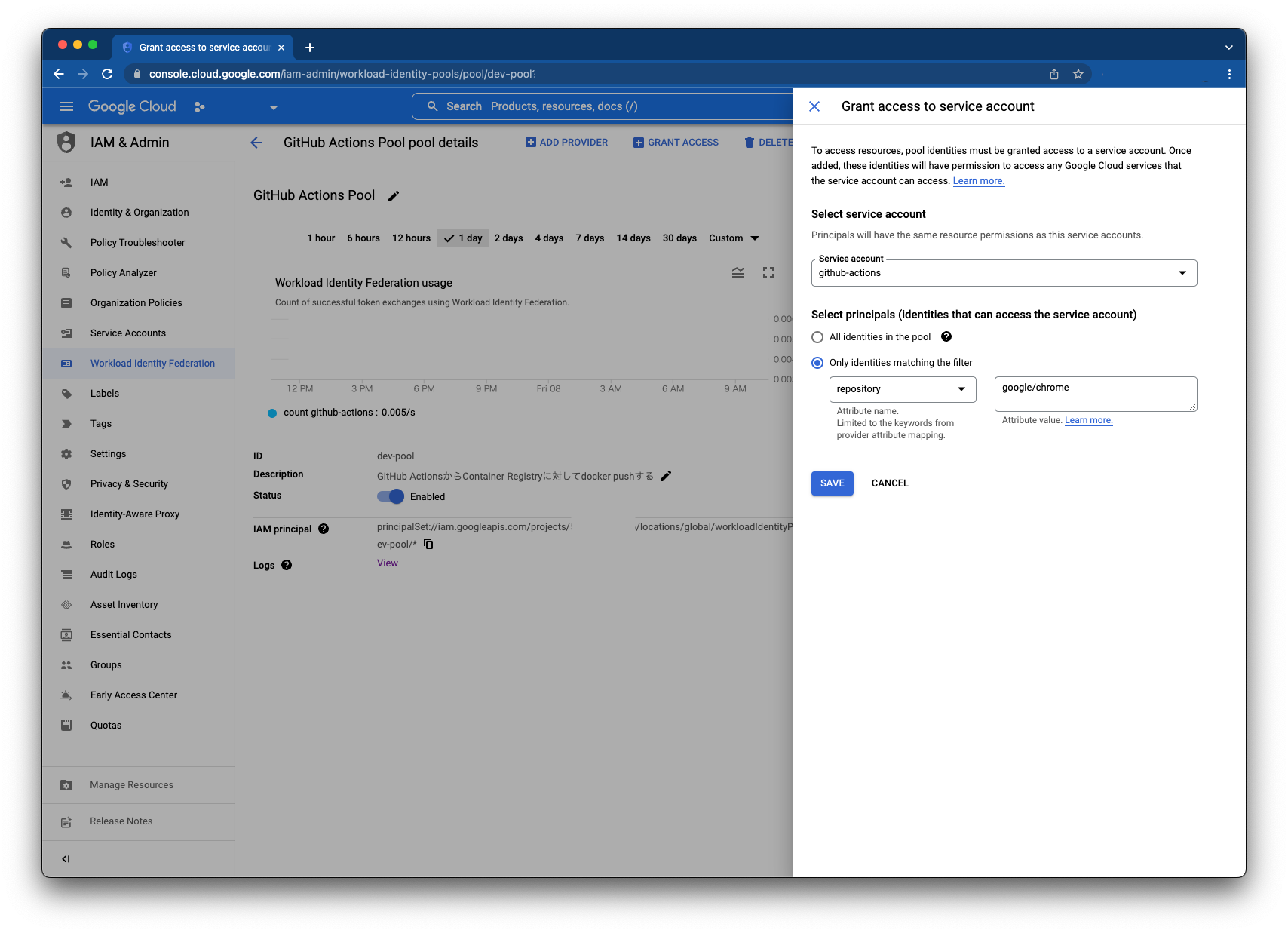Open Learn more link in panel description
The height and width of the screenshot is (933, 1288).
tap(979, 181)
